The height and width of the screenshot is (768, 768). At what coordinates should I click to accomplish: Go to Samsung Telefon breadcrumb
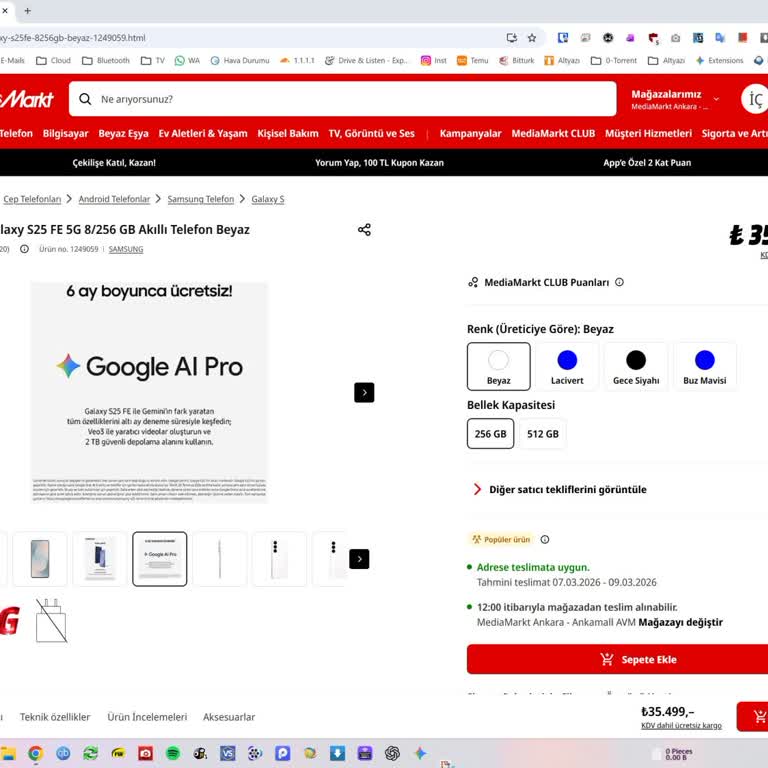tap(201, 199)
